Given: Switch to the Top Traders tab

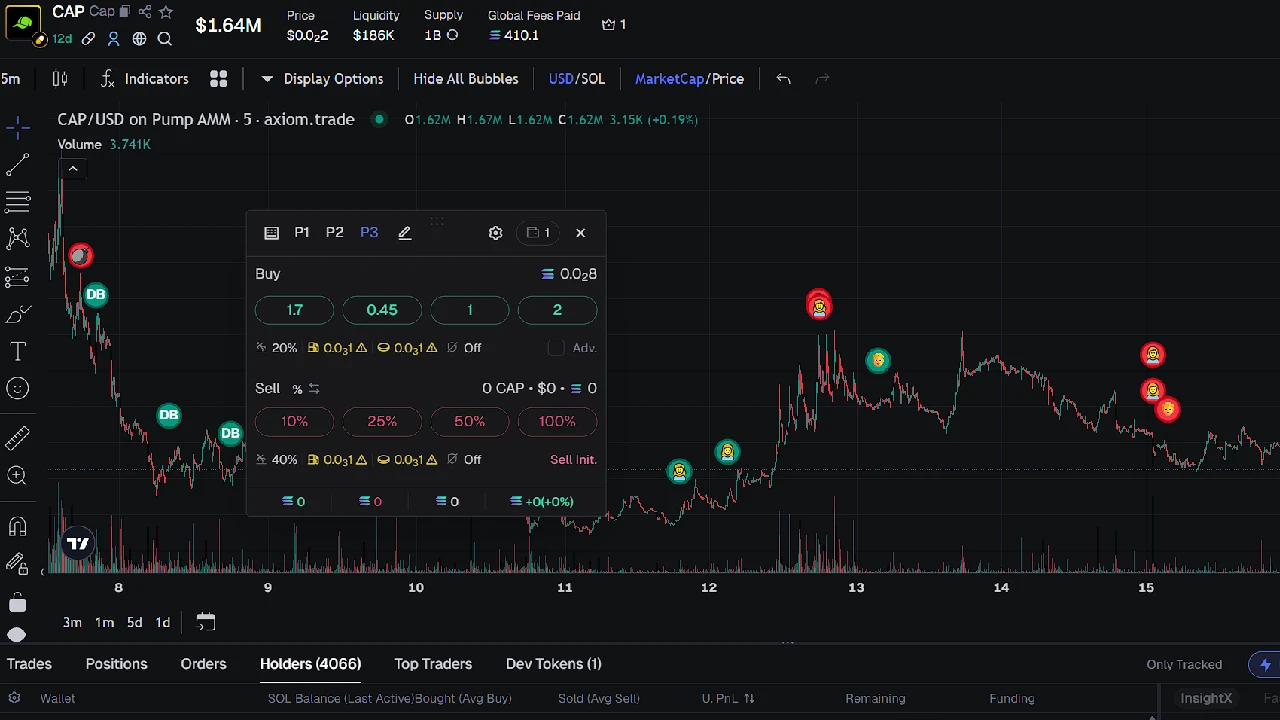Looking at the screenshot, I should click(433, 664).
